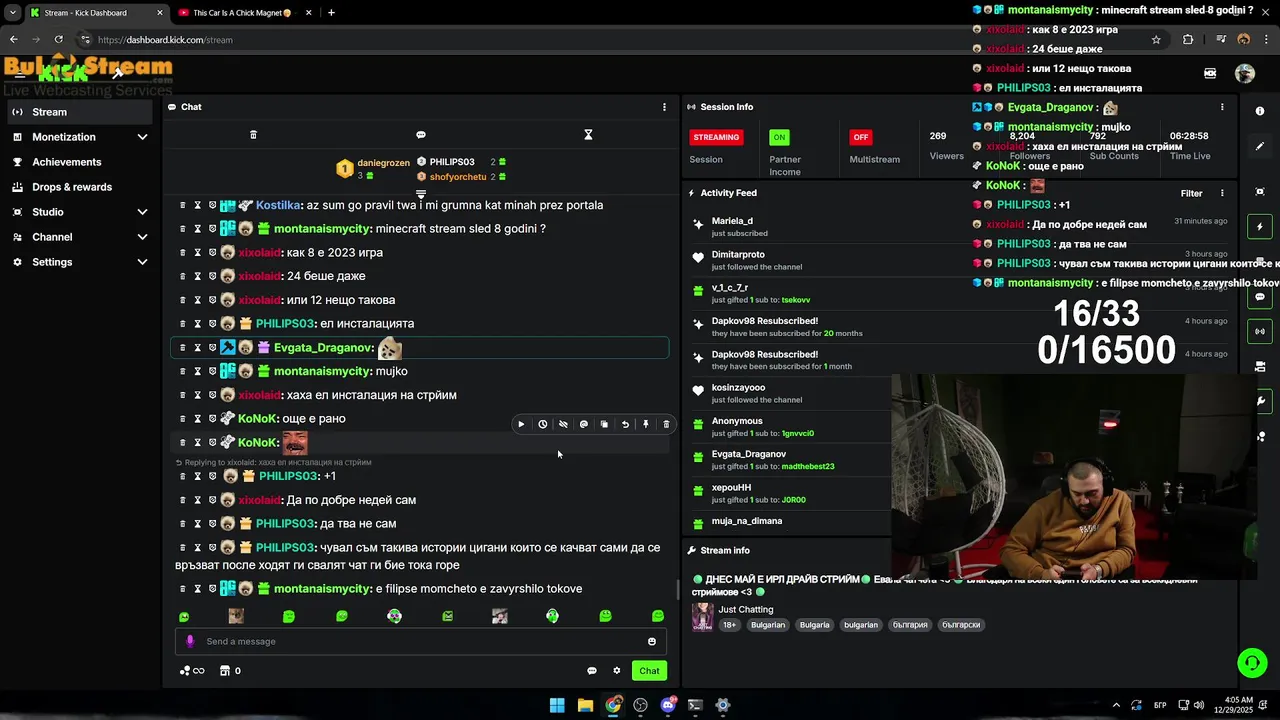
Task: Toggle Partner Income ON badge
Action: point(779,137)
